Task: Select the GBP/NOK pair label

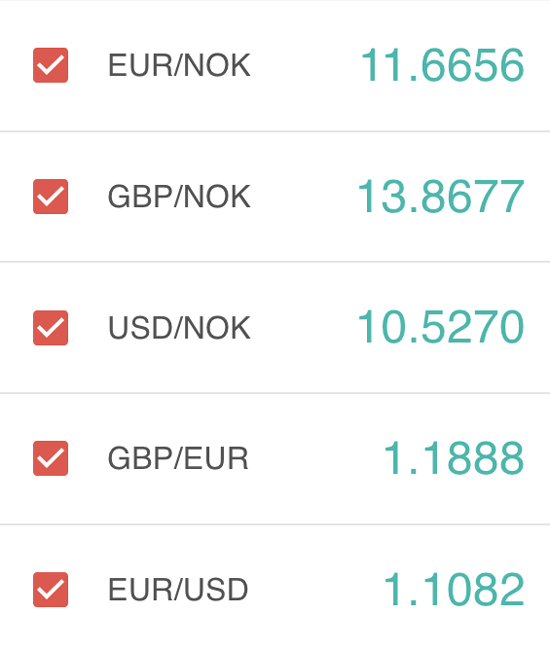Action: coord(179,196)
